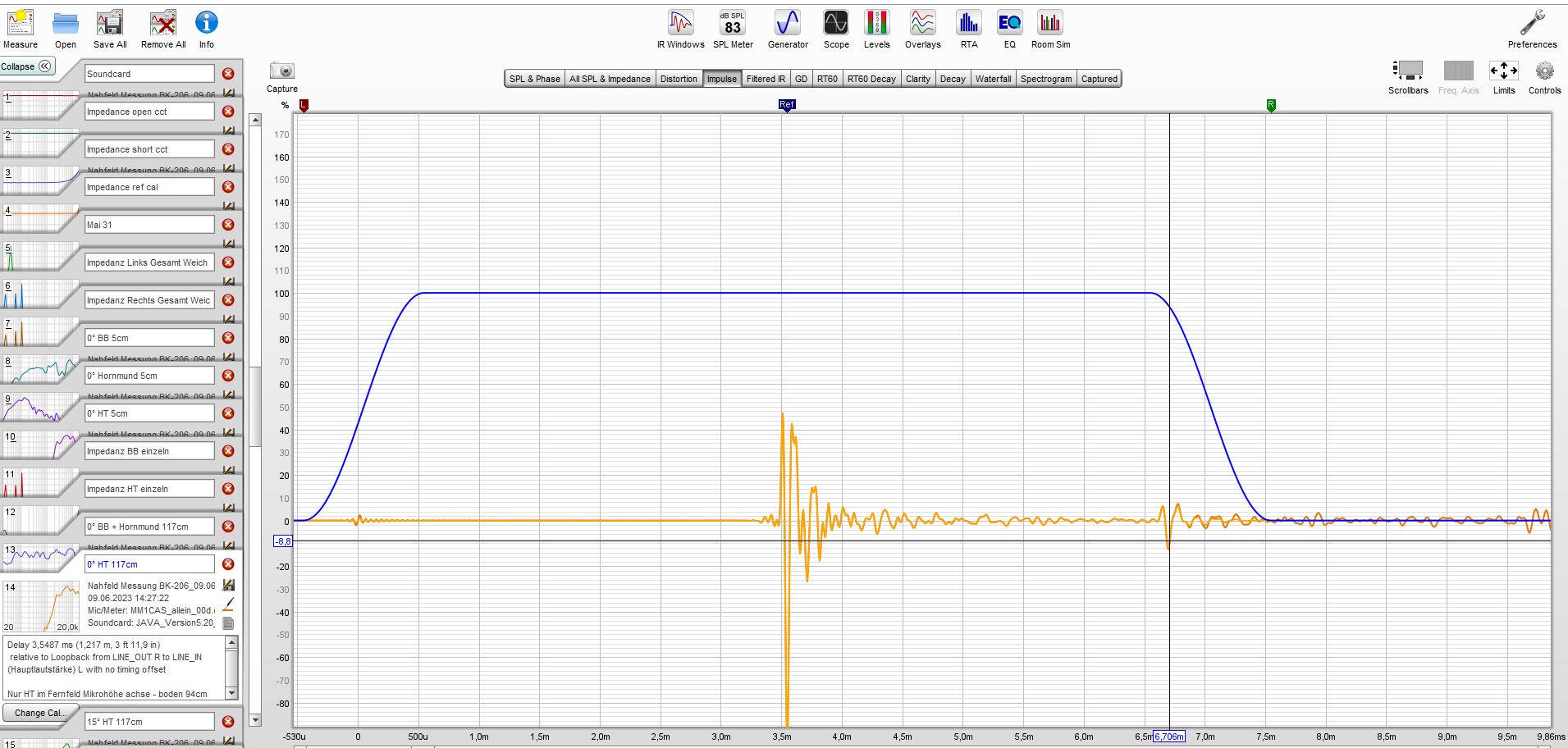Save measurement 14 with its disk icon
1568x748 pixels.
tap(229, 586)
